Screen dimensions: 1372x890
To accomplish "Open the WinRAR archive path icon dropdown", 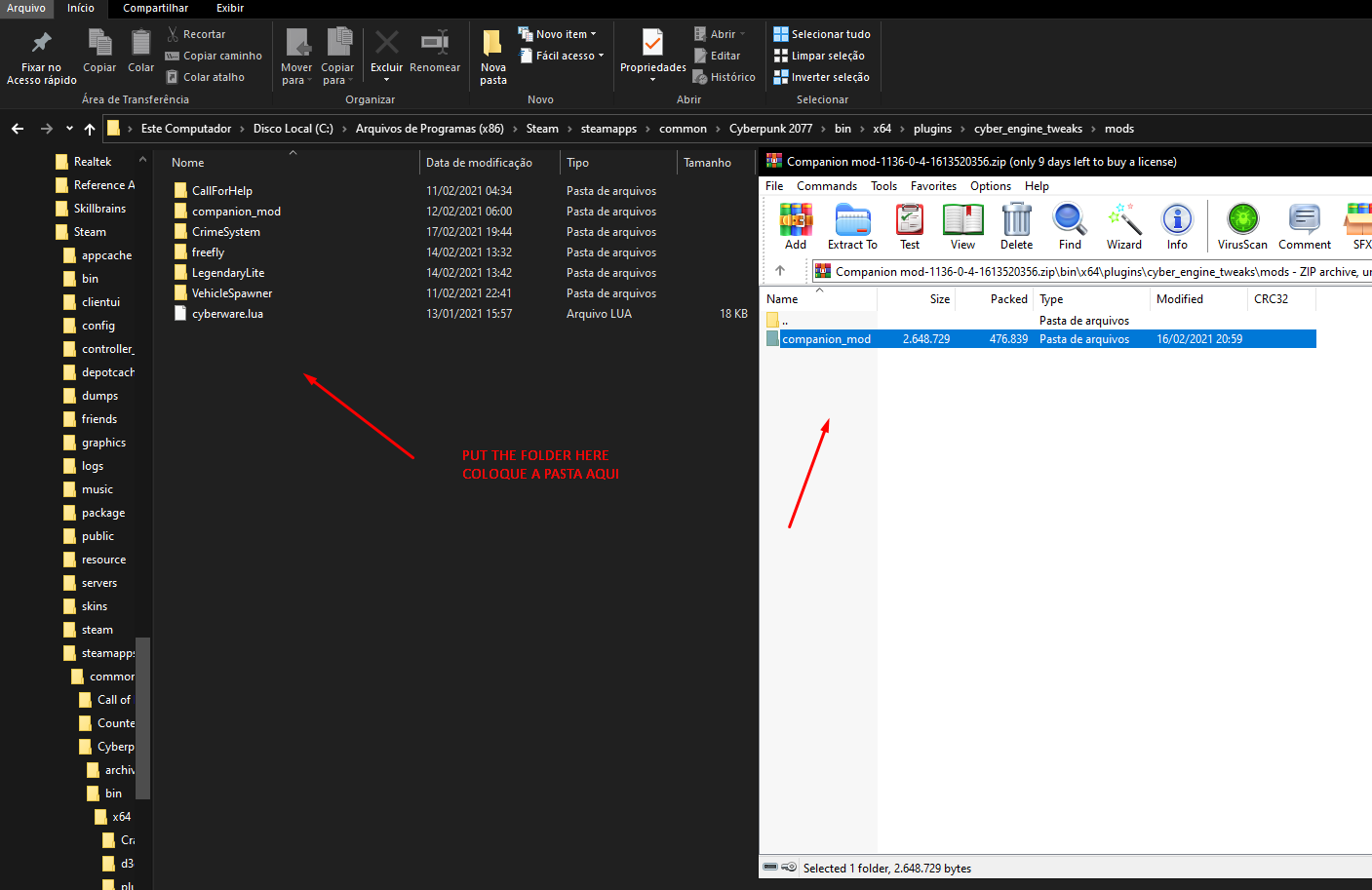I will [x=823, y=271].
